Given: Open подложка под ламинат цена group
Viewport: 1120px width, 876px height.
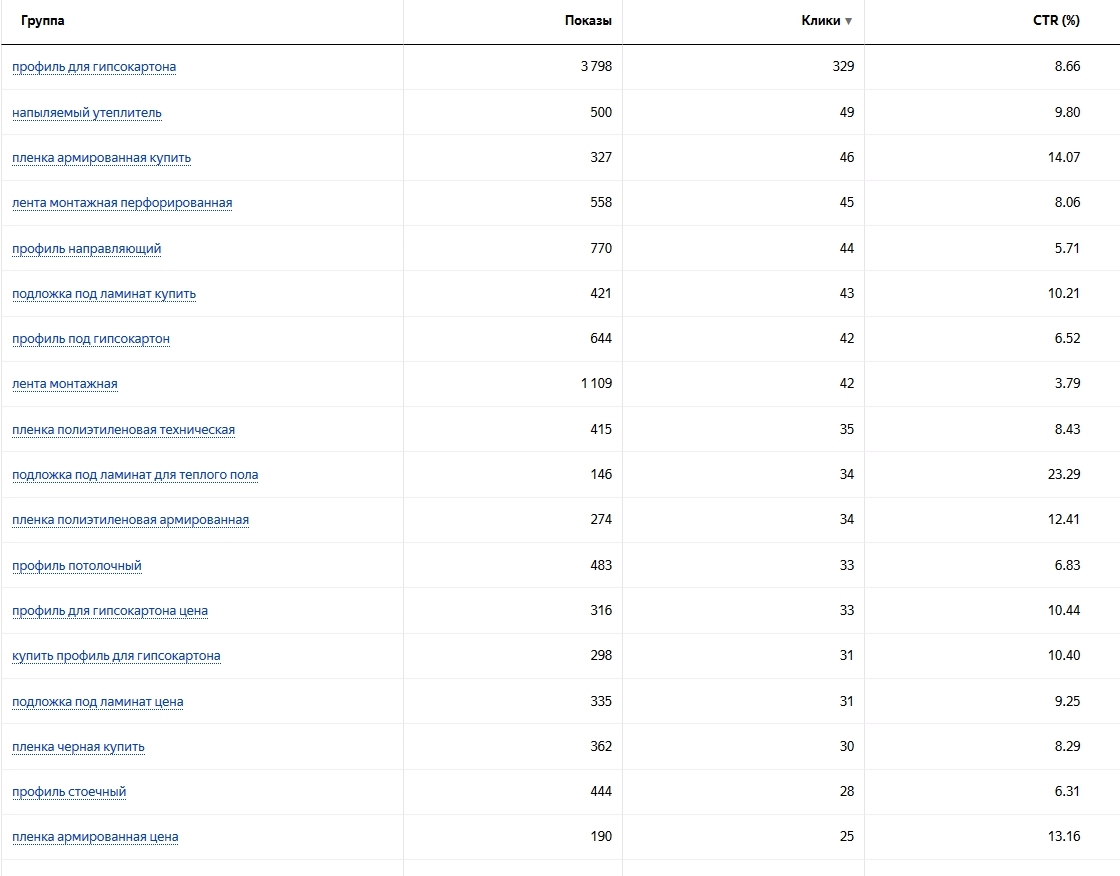Looking at the screenshot, I should click(98, 702).
